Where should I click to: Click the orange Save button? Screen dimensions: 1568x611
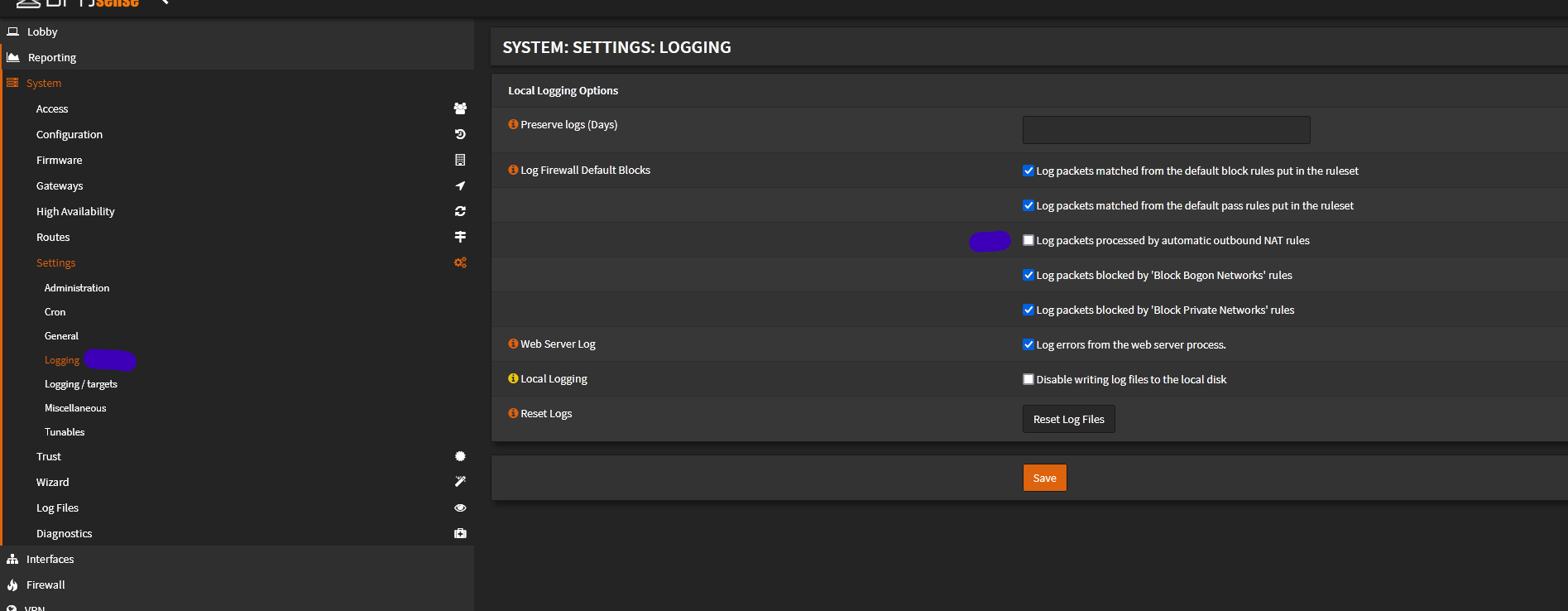[x=1044, y=478]
